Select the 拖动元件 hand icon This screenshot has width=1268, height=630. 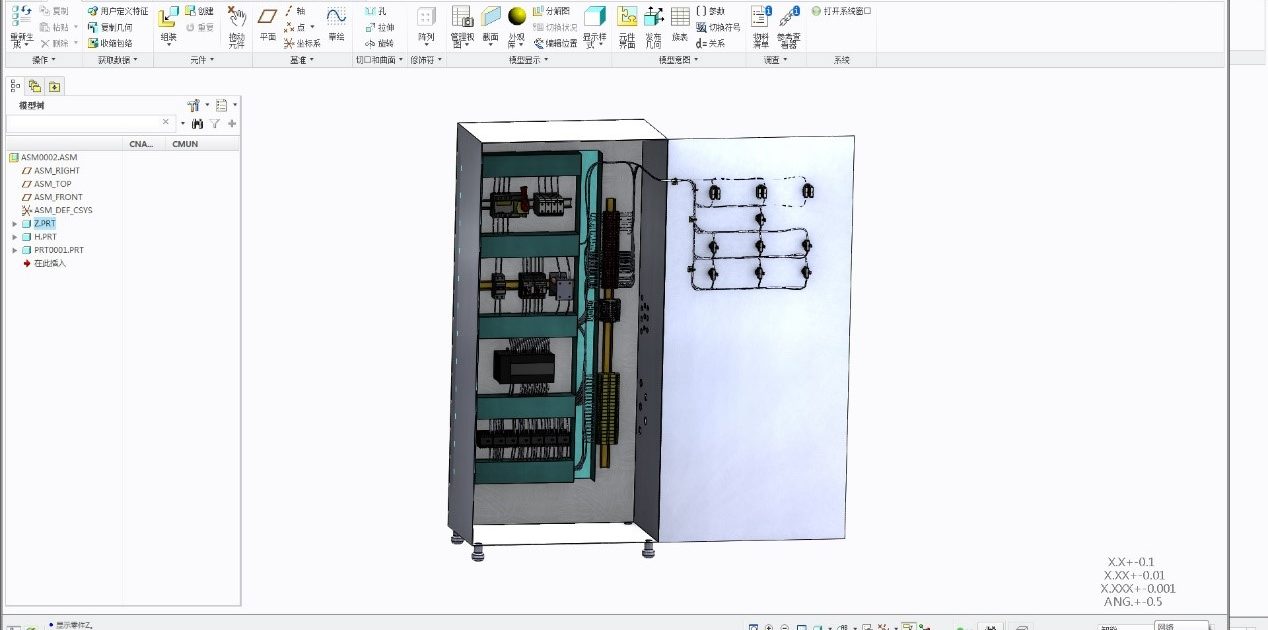pyautogui.click(x=236, y=17)
